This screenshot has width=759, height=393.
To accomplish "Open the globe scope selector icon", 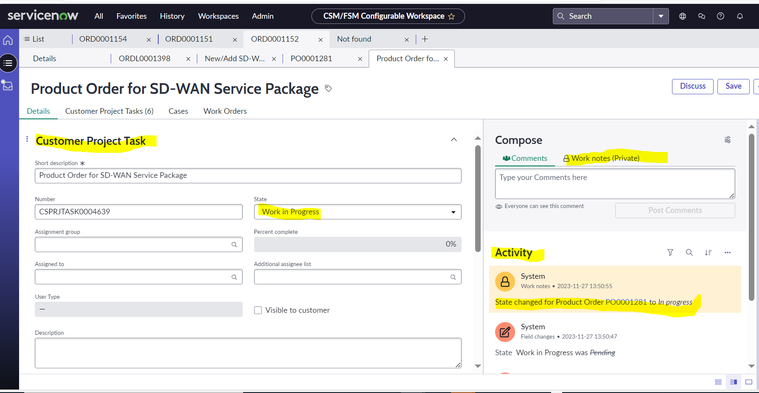I will click(x=683, y=16).
